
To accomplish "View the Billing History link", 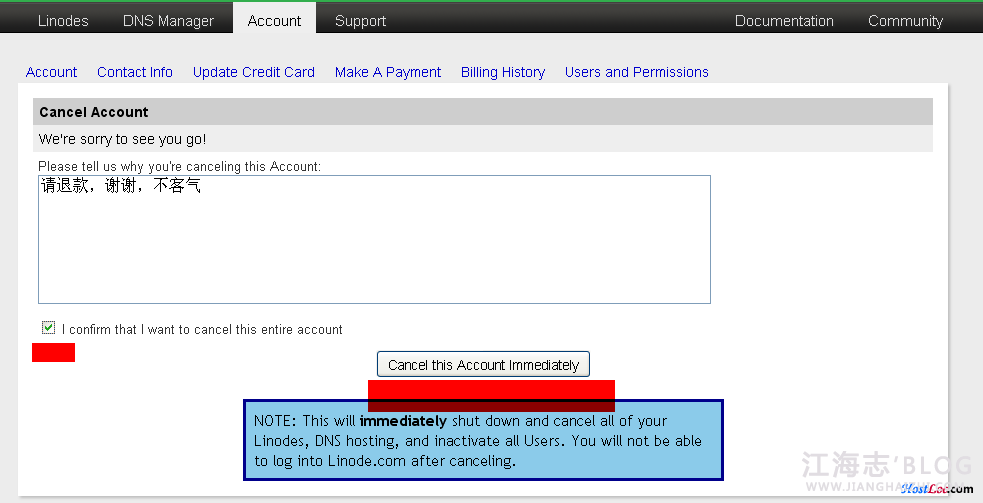I will pyautogui.click(x=503, y=72).
